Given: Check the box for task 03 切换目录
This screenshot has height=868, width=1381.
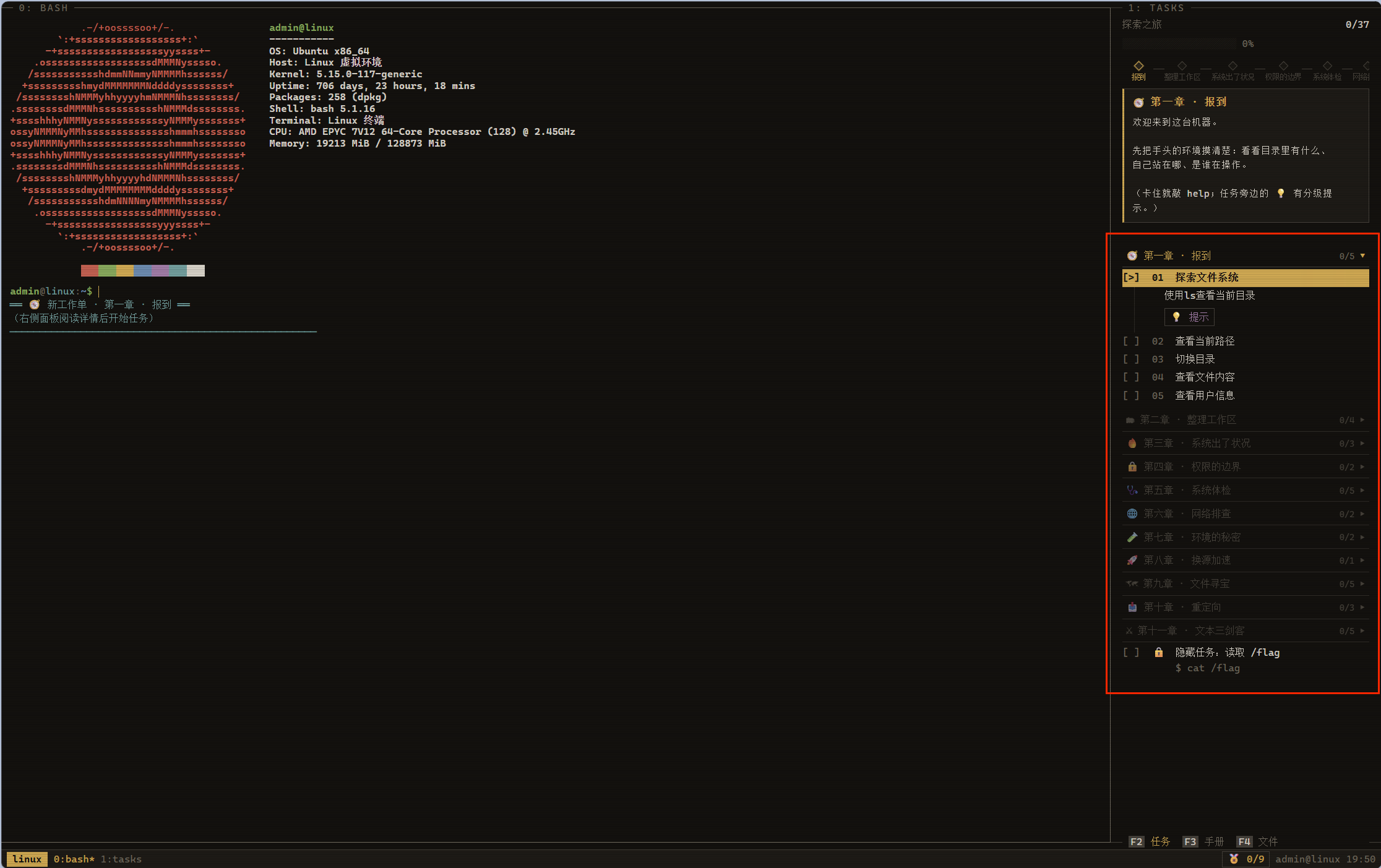Looking at the screenshot, I should [1131, 359].
